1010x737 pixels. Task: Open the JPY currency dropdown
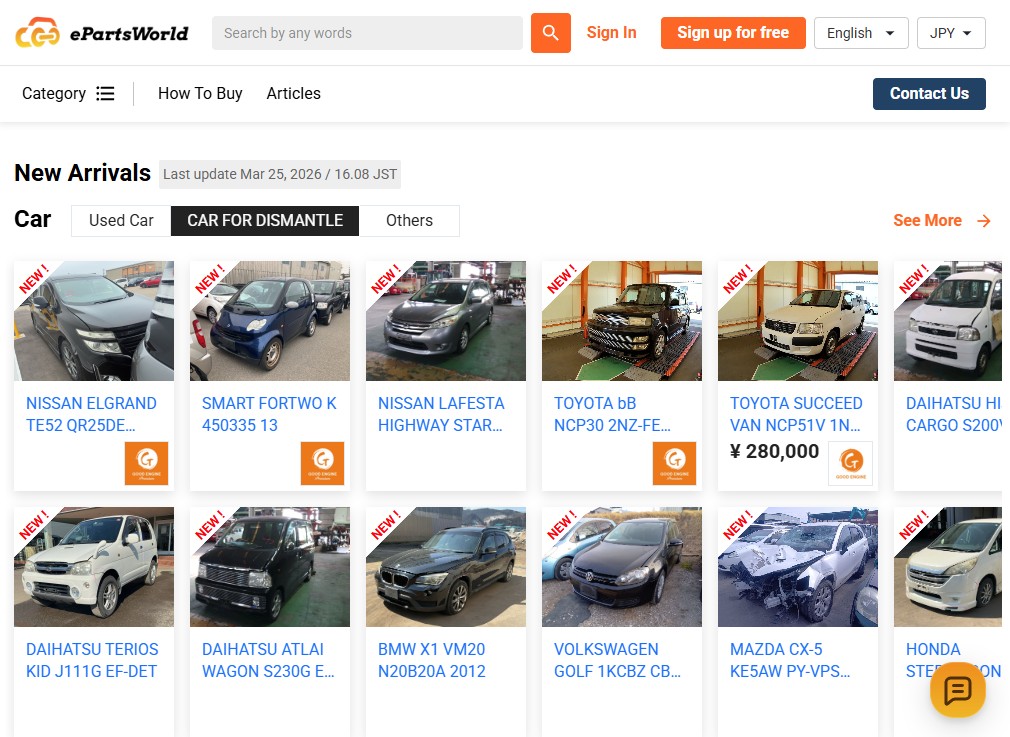[950, 33]
